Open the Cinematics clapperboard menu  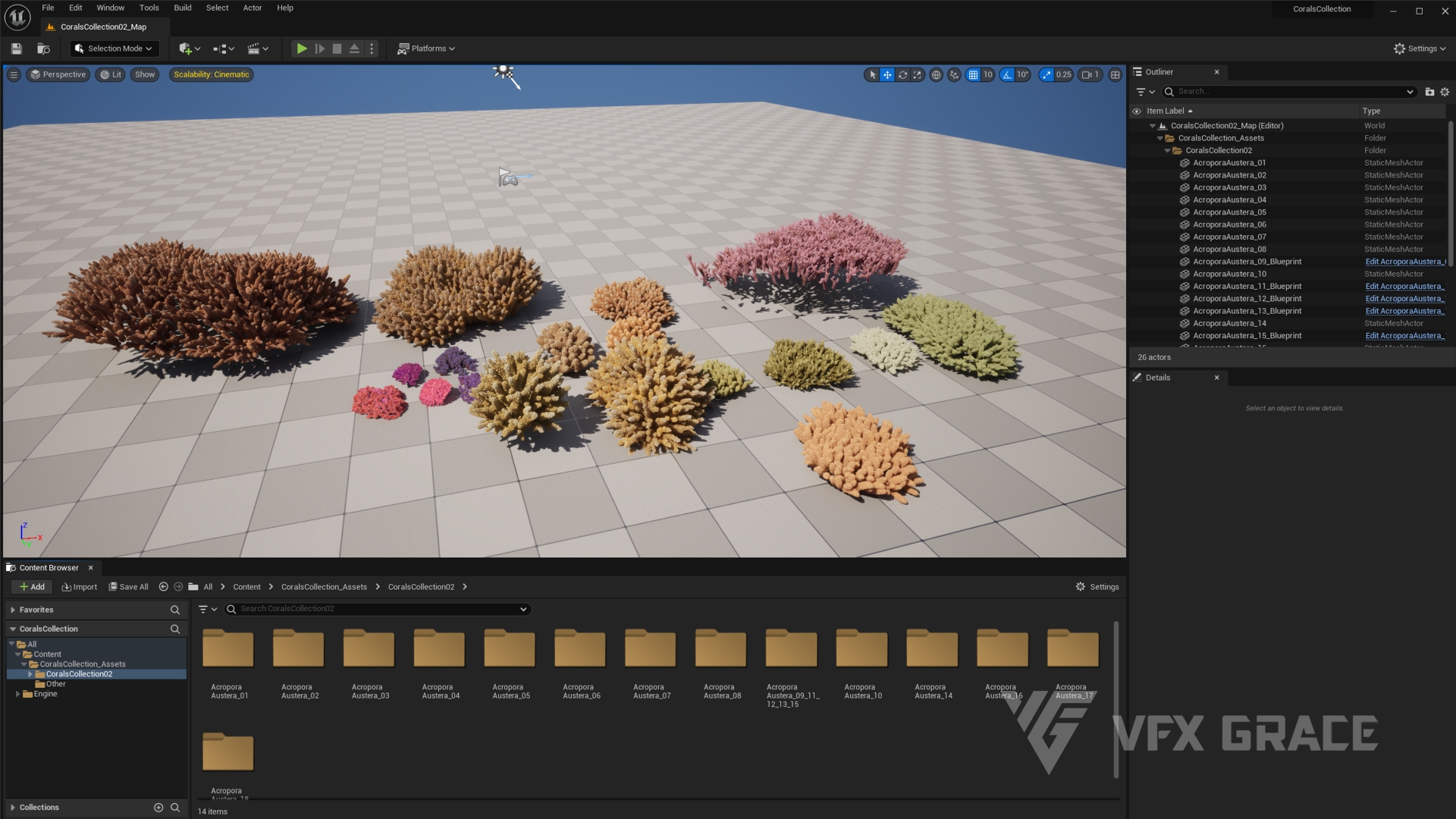[x=258, y=49]
